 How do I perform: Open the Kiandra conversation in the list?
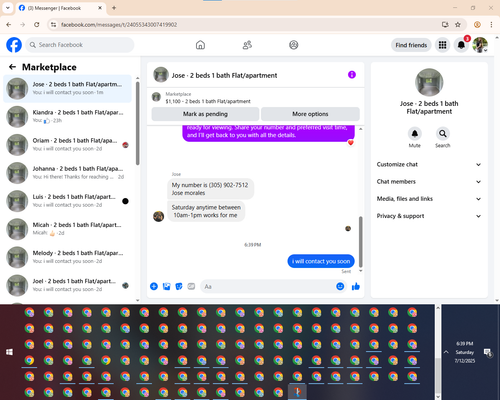pyautogui.click(x=67, y=117)
